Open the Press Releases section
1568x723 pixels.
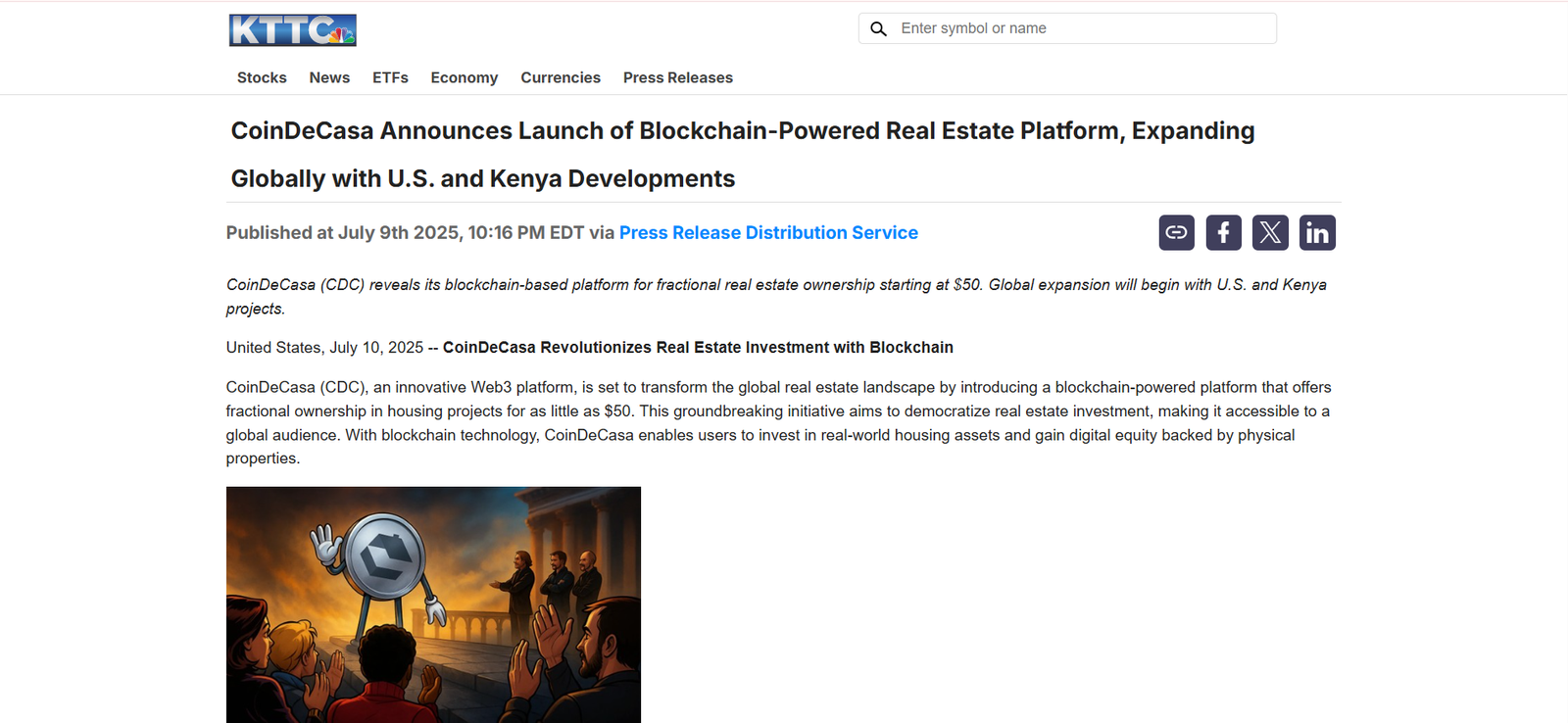click(x=677, y=77)
